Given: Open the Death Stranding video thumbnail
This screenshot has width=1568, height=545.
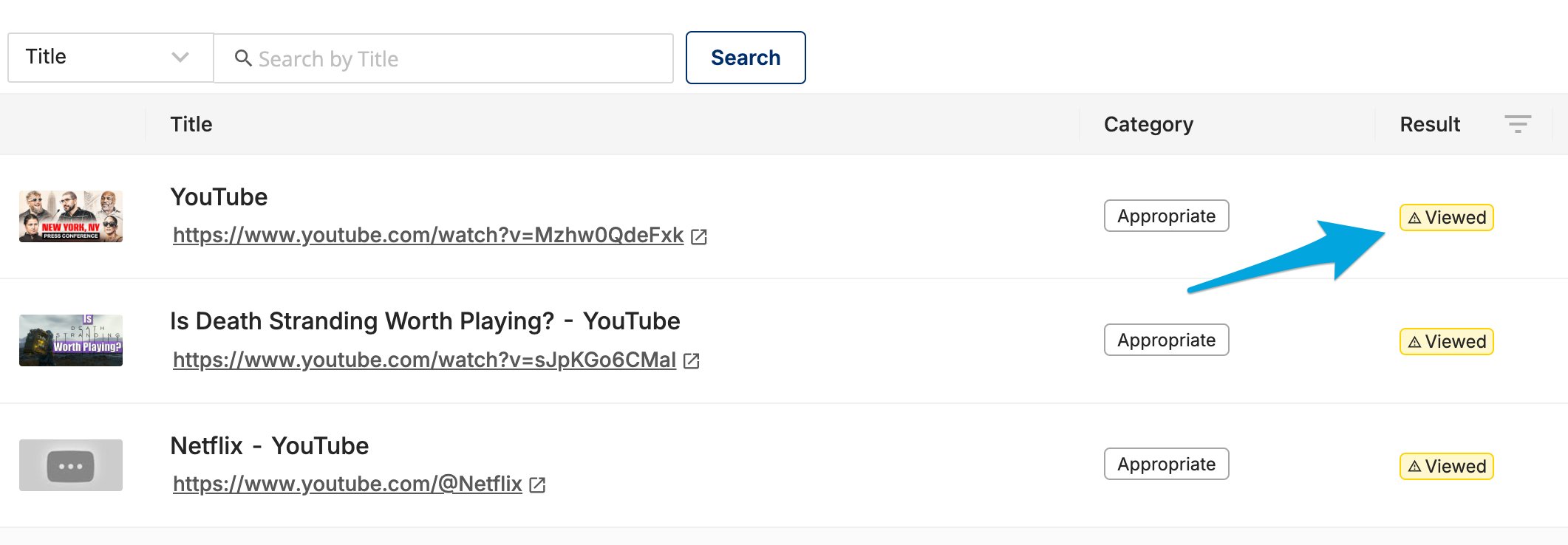Looking at the screenshot, I should pos(71,340).
